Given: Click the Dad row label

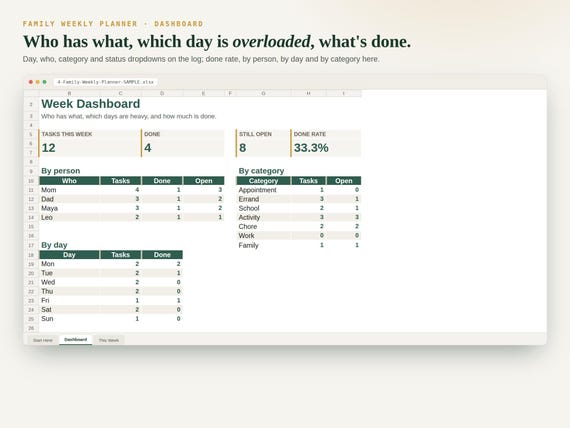Looking at the screenshot, I should click(x=47, y=199).
